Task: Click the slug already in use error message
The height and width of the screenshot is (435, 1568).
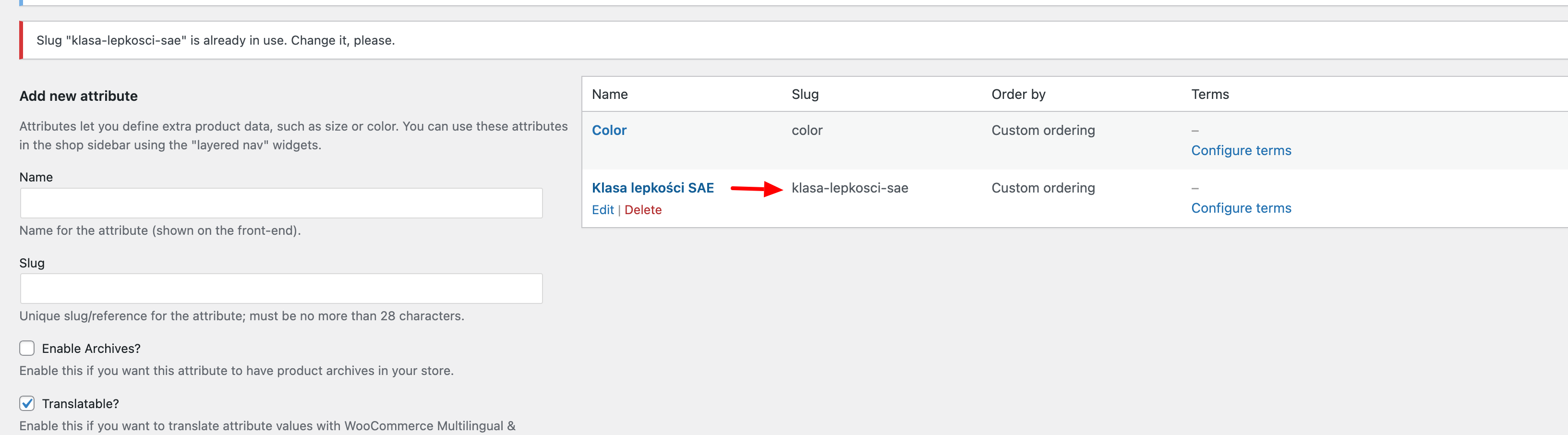Action: tap(216, 40)
